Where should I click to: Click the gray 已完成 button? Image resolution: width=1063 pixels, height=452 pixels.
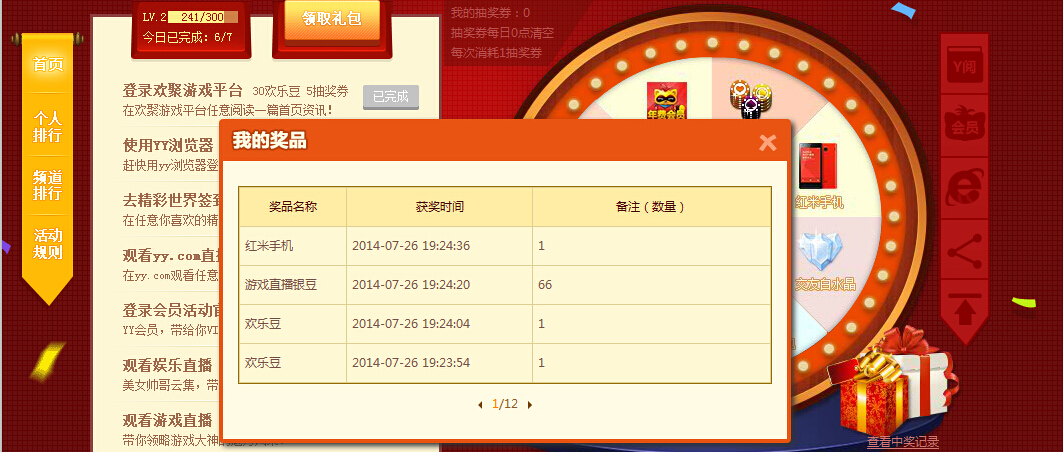tap(391, 97)
